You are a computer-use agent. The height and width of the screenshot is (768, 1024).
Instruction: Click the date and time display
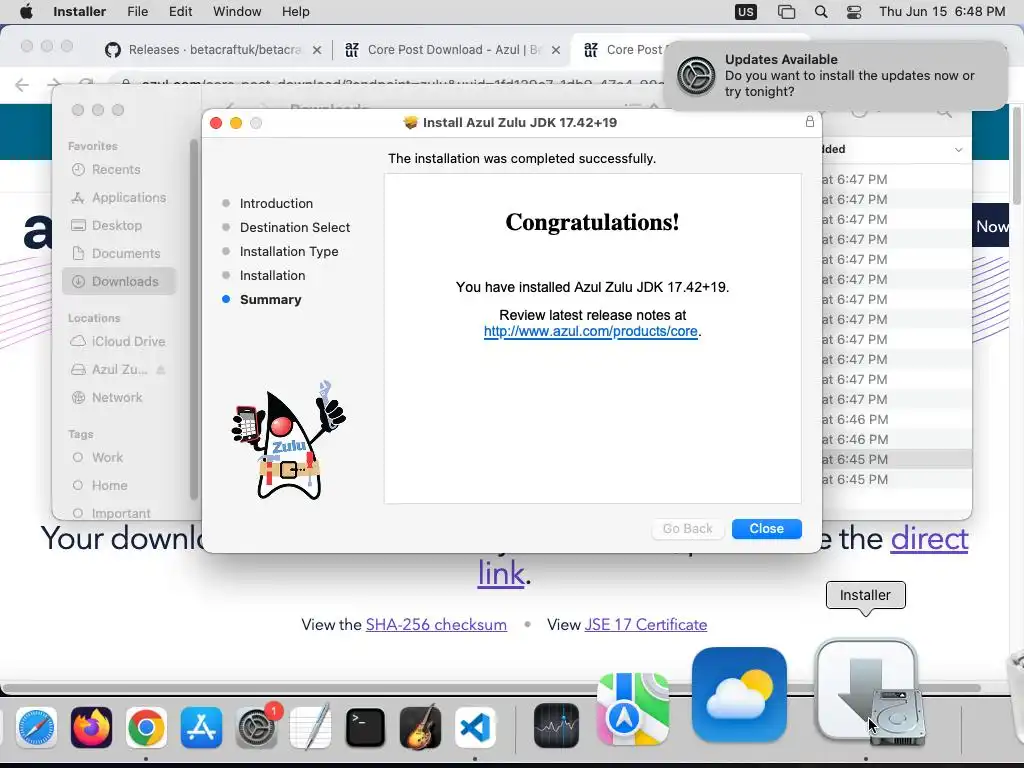pos(942,11)
